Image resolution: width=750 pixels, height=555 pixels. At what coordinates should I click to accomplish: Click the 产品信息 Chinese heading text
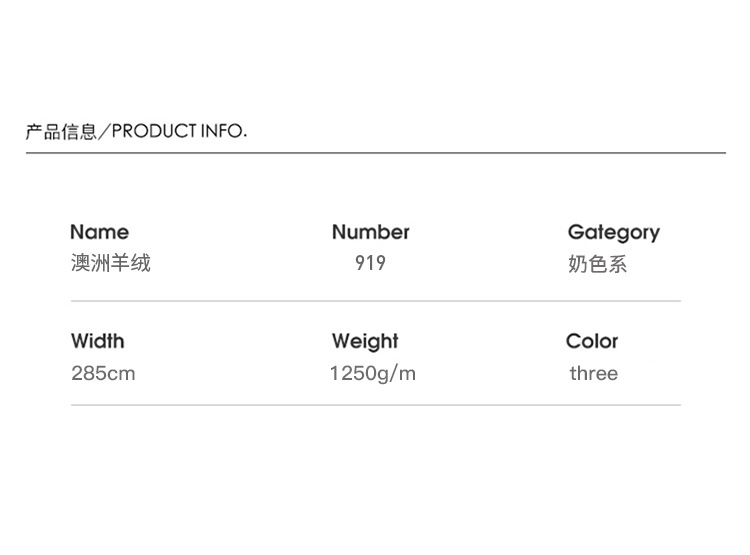61,131
